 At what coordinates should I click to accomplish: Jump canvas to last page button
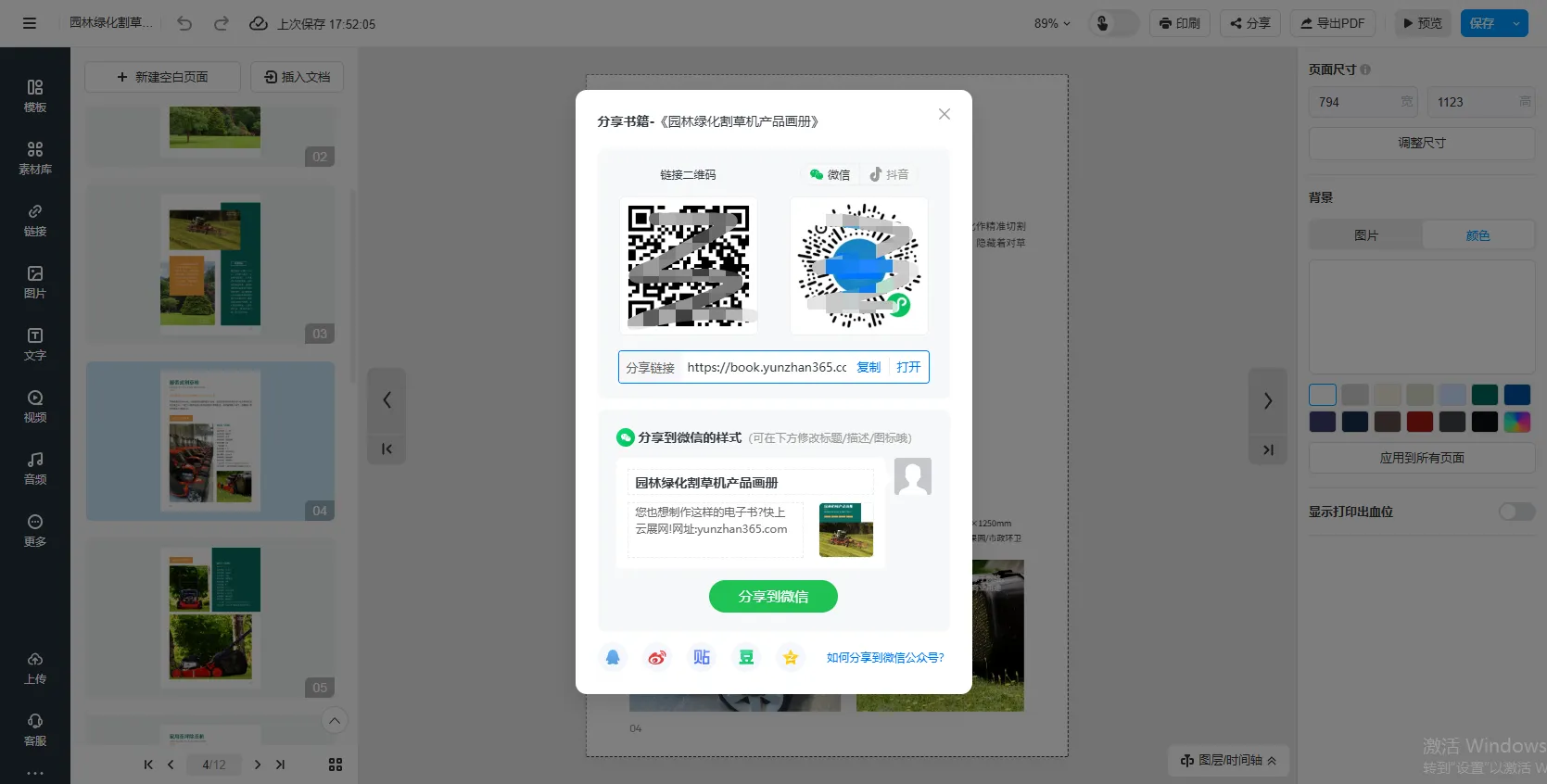pyautogui.click(x=1267, y=449)
